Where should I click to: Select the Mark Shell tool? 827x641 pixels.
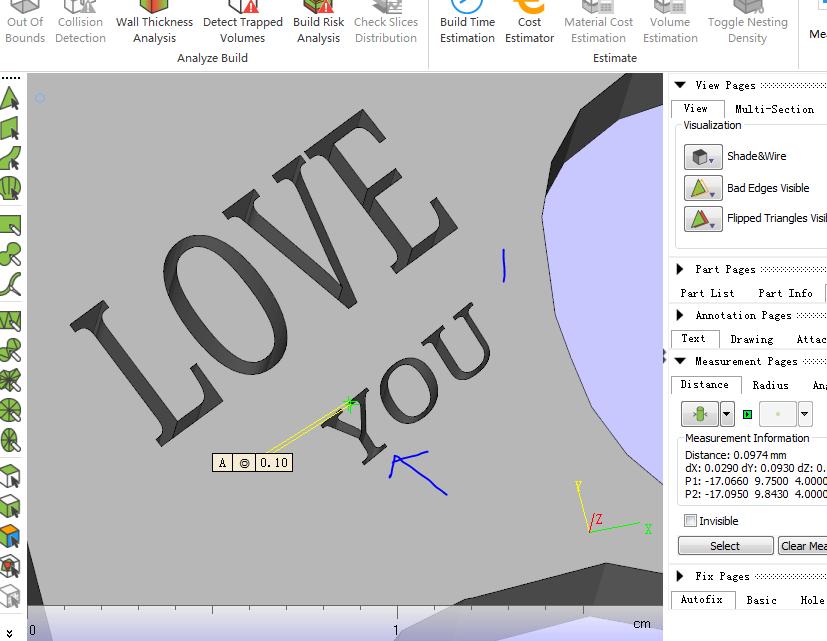pyautogui.click(x=11, y=188)
